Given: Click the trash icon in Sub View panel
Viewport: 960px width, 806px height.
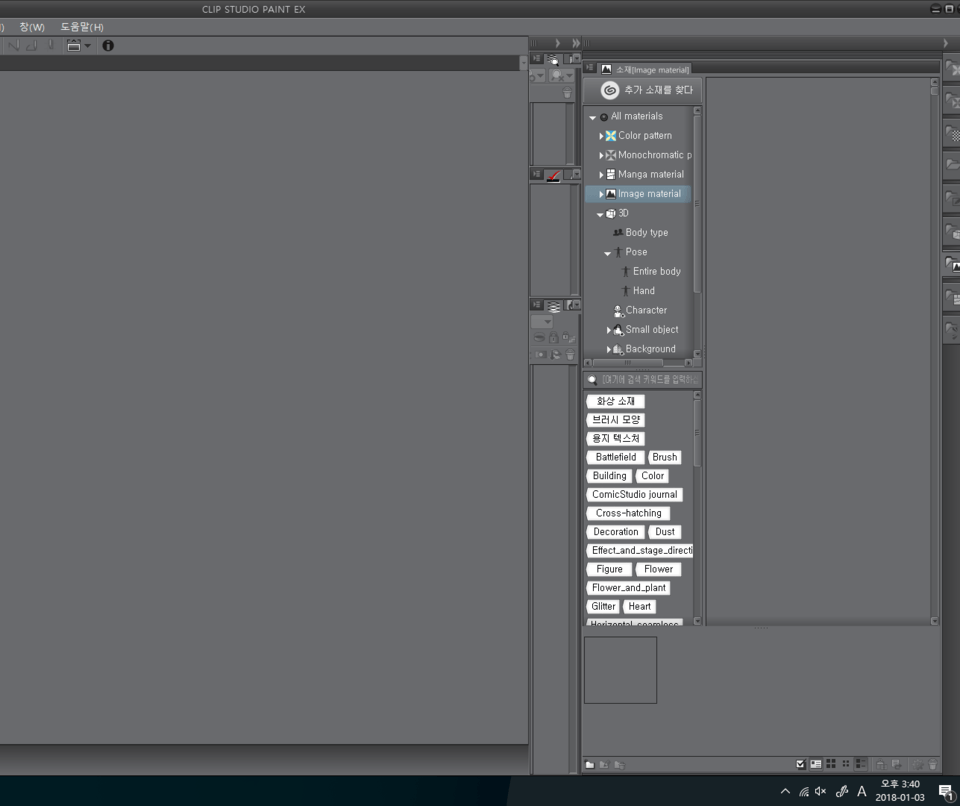Looking at the screenshot, I should 567,92.
